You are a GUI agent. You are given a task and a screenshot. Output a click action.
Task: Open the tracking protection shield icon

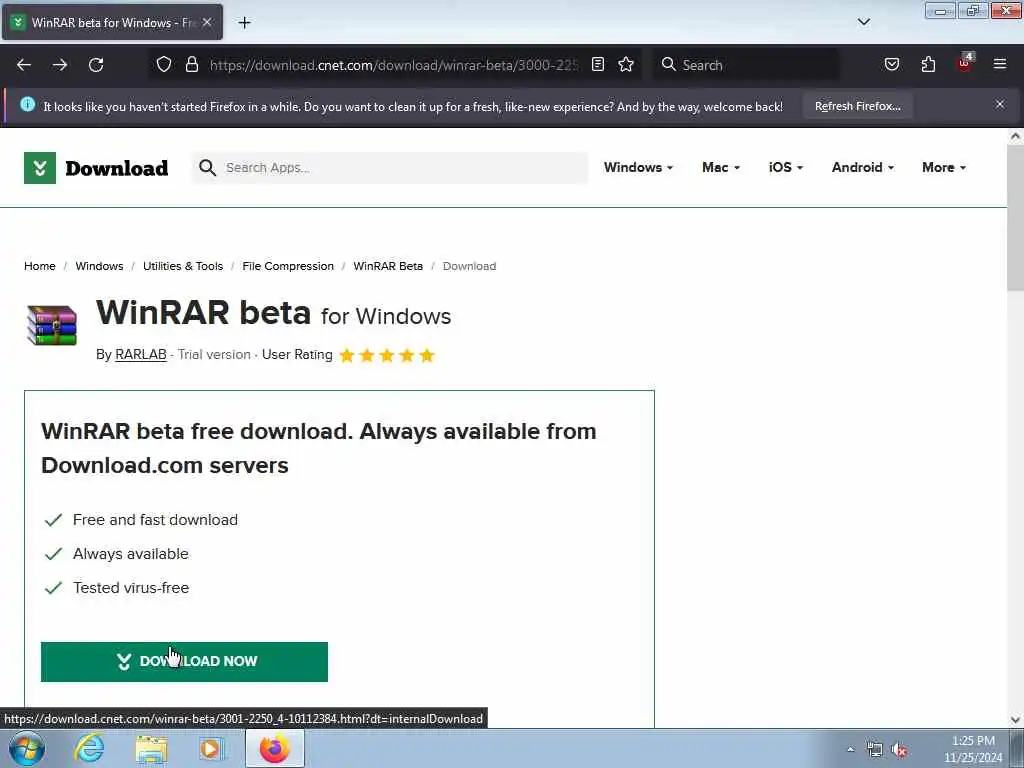point(164,64)
